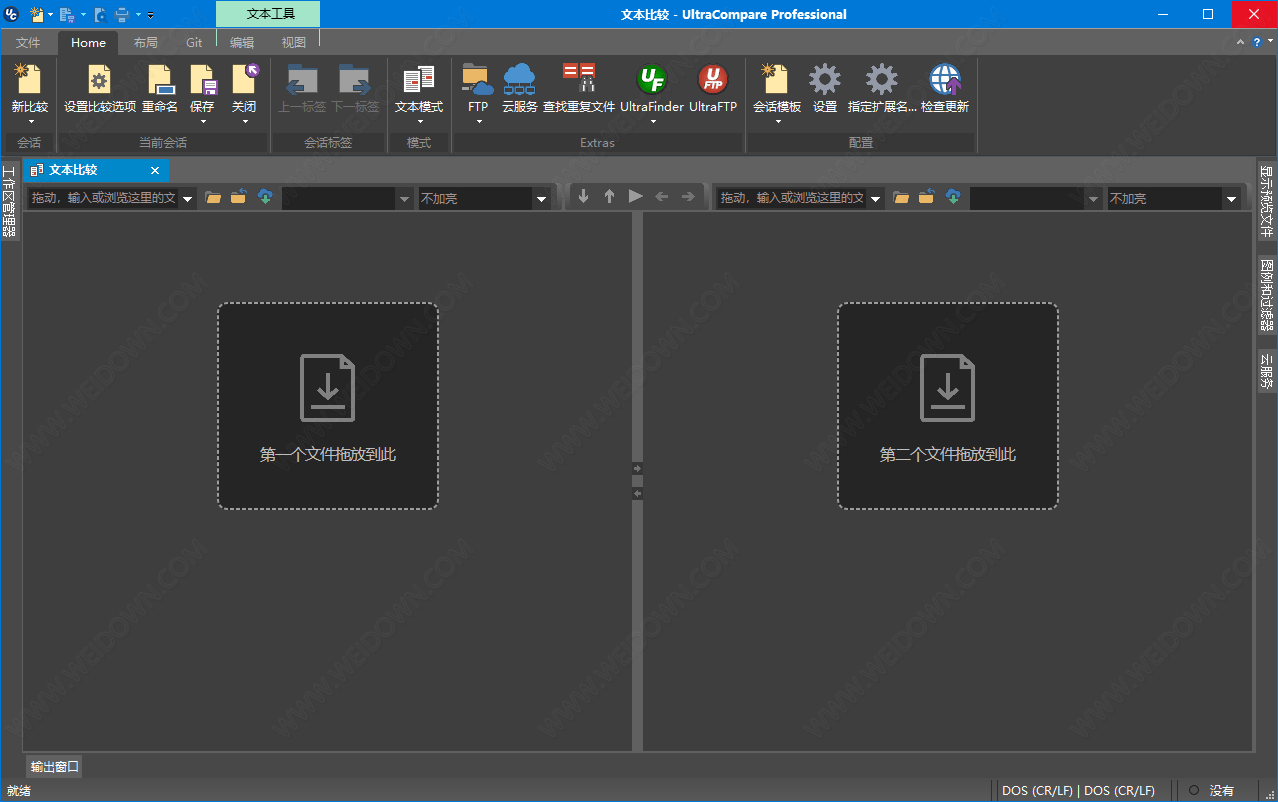Expand 关闭 dropdown arrow

click(x=245, y=122)
